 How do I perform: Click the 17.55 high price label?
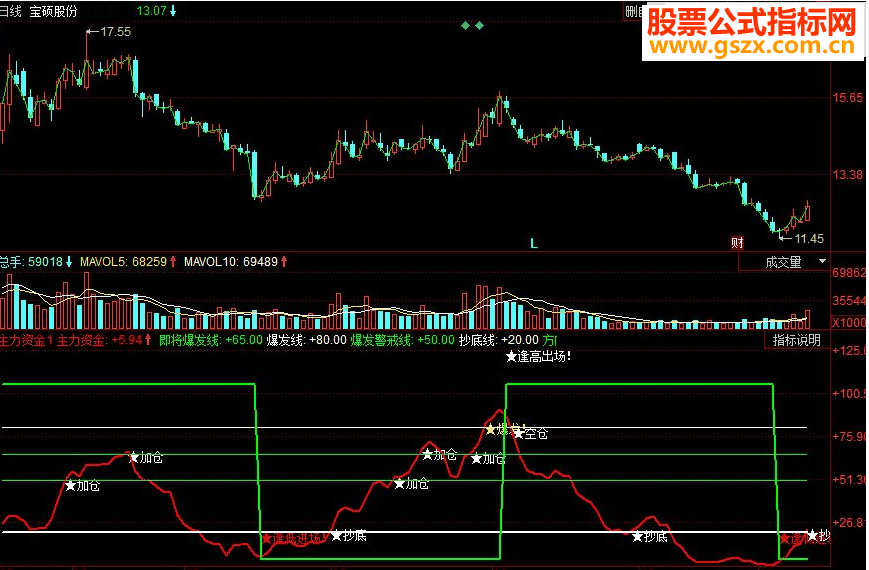(115, 32)
